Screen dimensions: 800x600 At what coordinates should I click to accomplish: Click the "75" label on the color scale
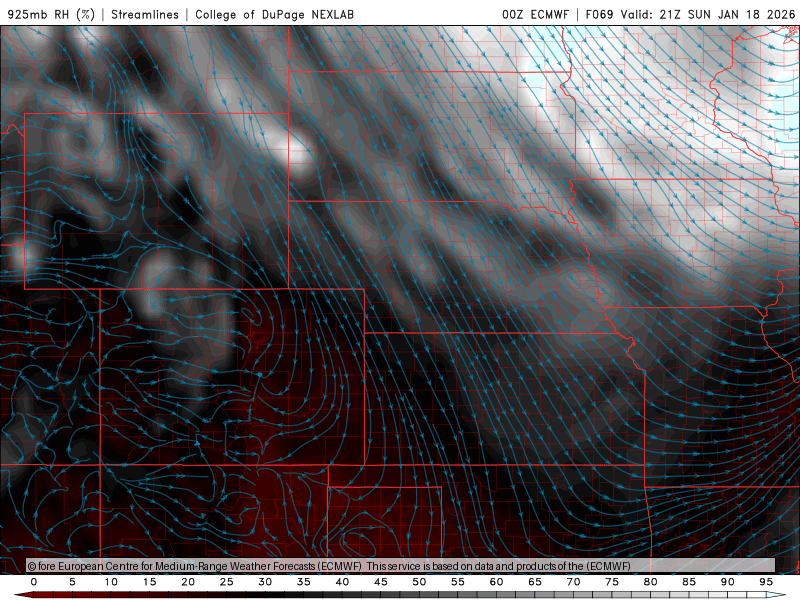click(x=612, y=582)
